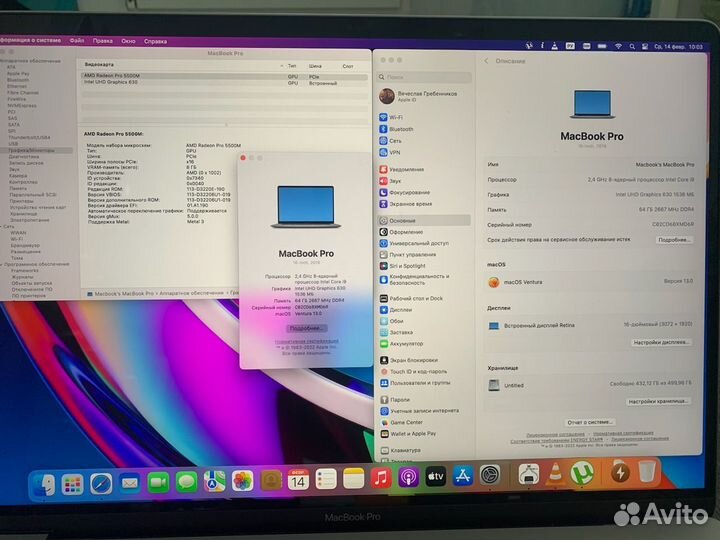Open Siri и Spotlight settings
The height and width of the screenshot is (540, 720).
click(x=403, y=266)
